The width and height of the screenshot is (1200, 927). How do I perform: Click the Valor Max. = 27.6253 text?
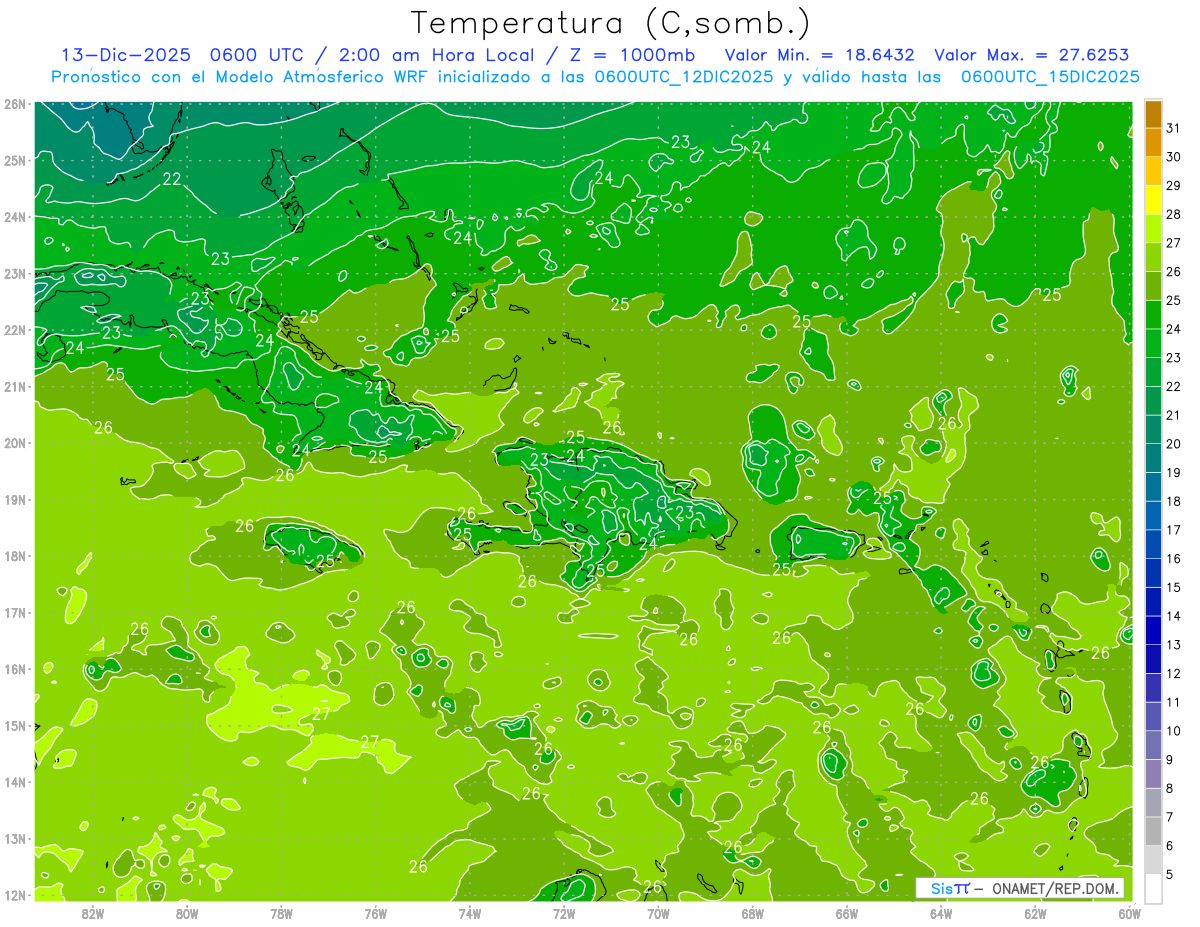point(1033,55)
